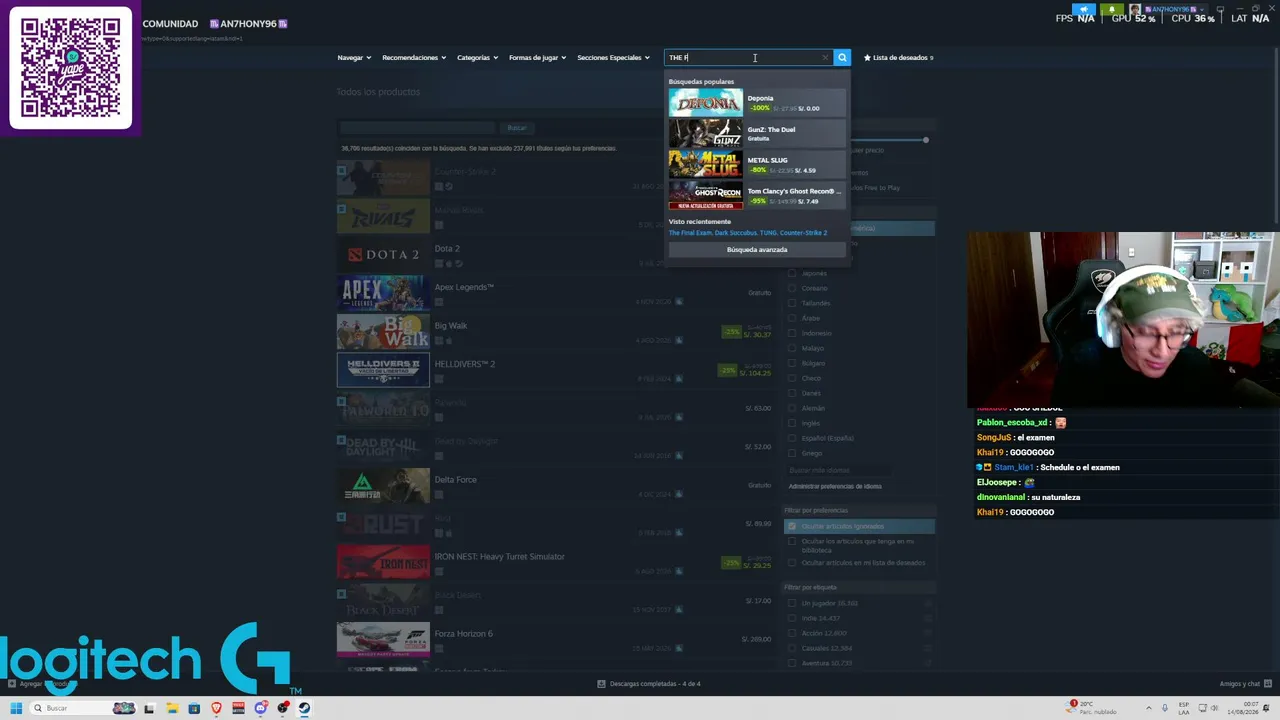Open recently viewed TUNG link
1280x720 pixels.
[x=768, y=233]
